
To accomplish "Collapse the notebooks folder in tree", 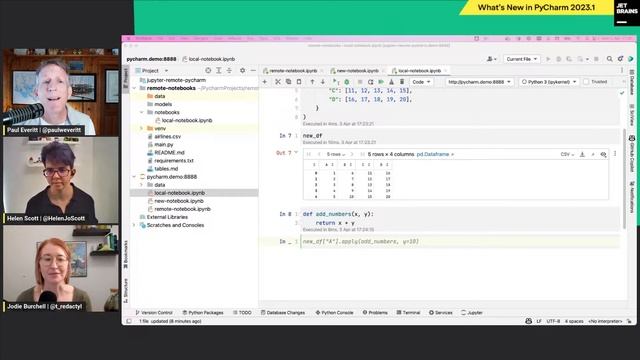I will pos(142,112).
